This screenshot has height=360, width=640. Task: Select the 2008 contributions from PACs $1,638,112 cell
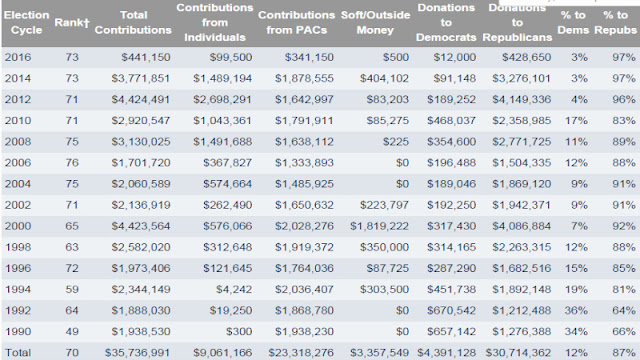(304, 142)
